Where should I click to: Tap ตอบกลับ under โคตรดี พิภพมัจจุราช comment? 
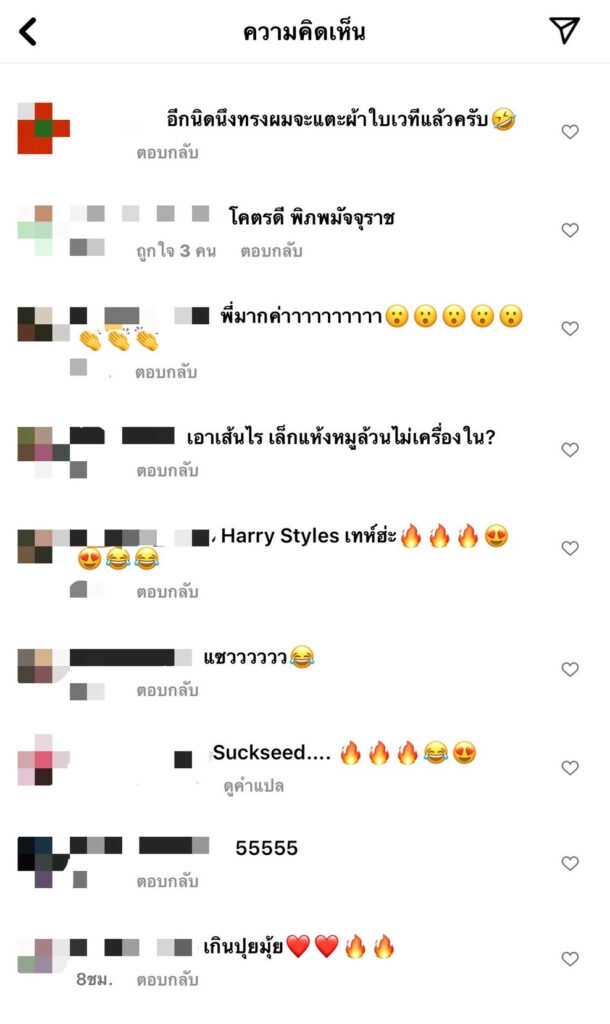pos(271,251)
